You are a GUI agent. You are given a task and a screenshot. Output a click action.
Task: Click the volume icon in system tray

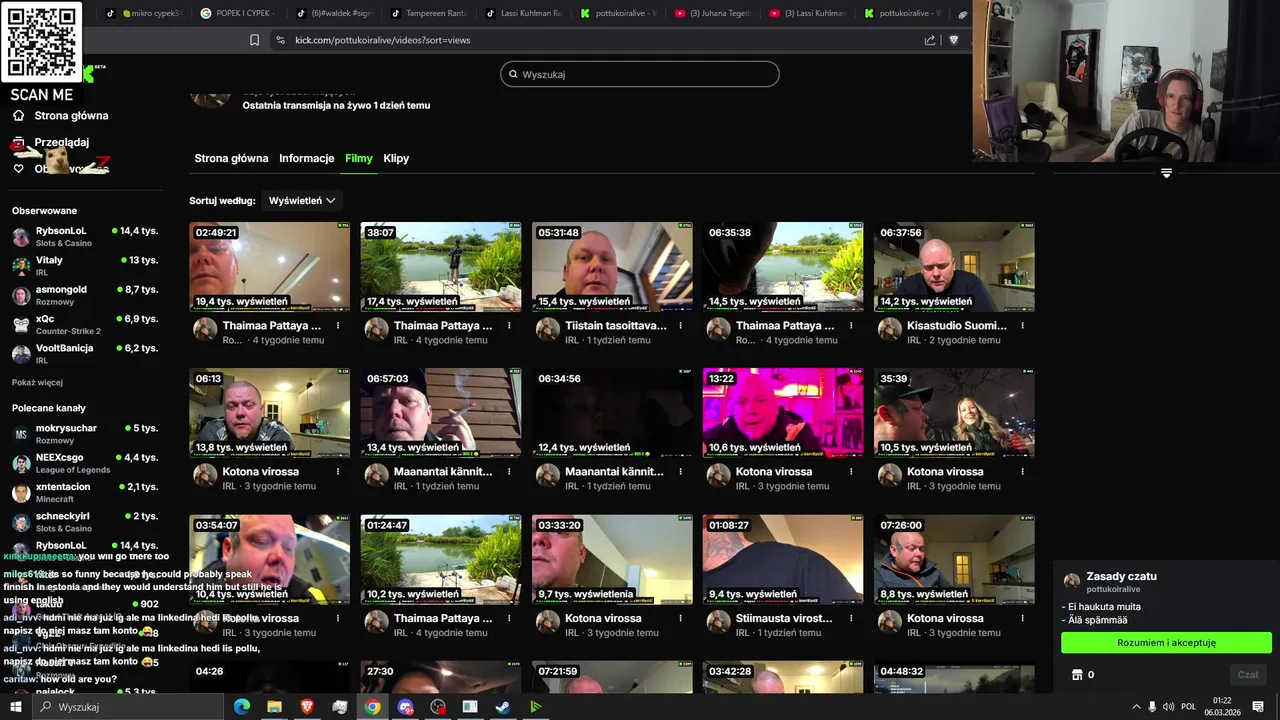tap(1169, 707)
